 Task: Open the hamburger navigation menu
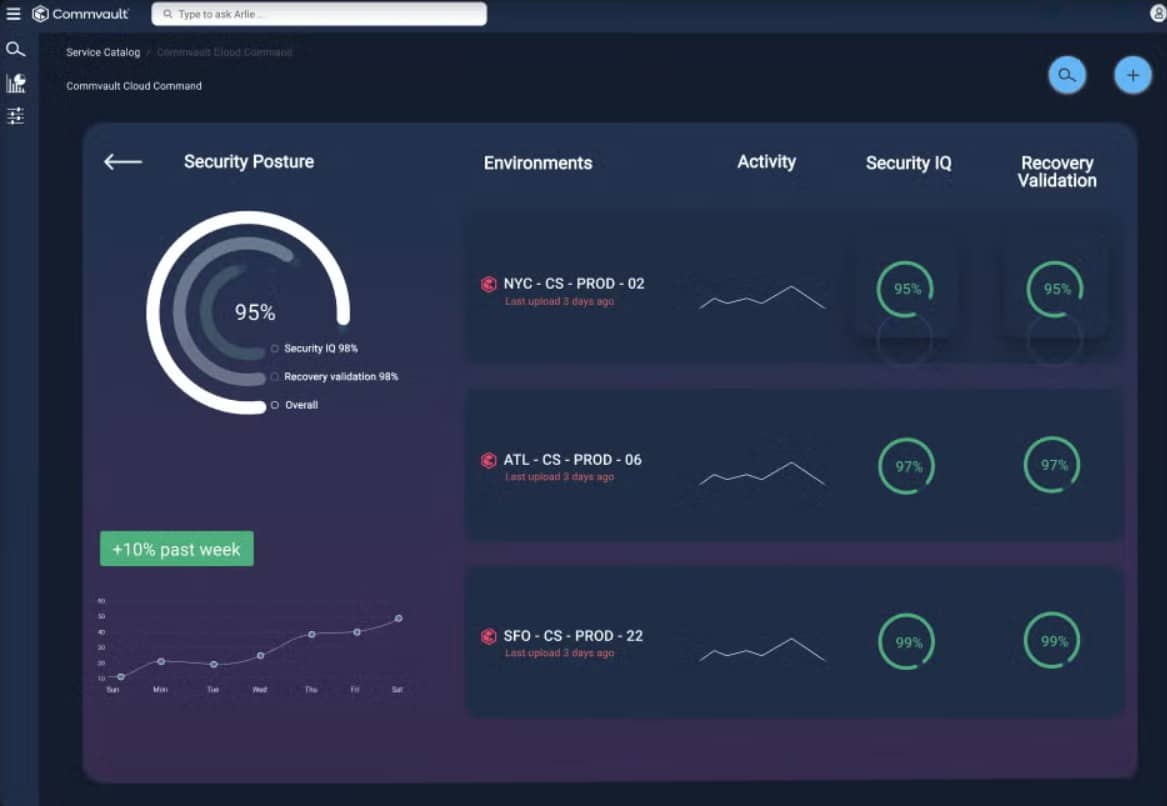[x=15, y=12]
